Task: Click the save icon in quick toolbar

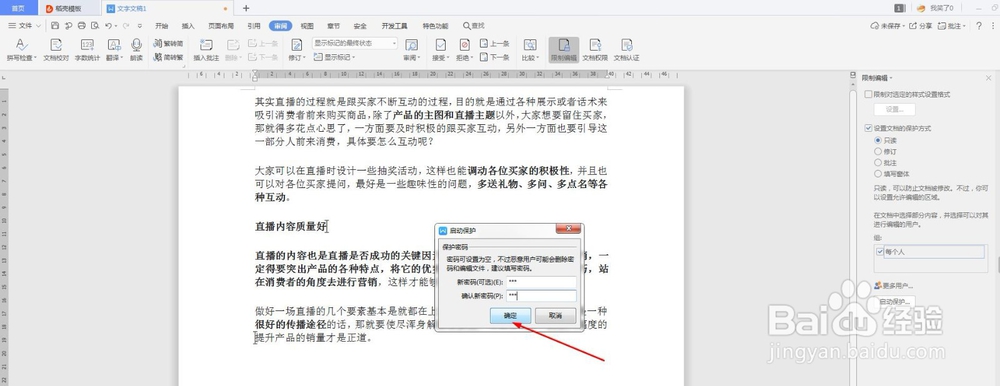Action: pyautogui.click(x=55, y=26)
